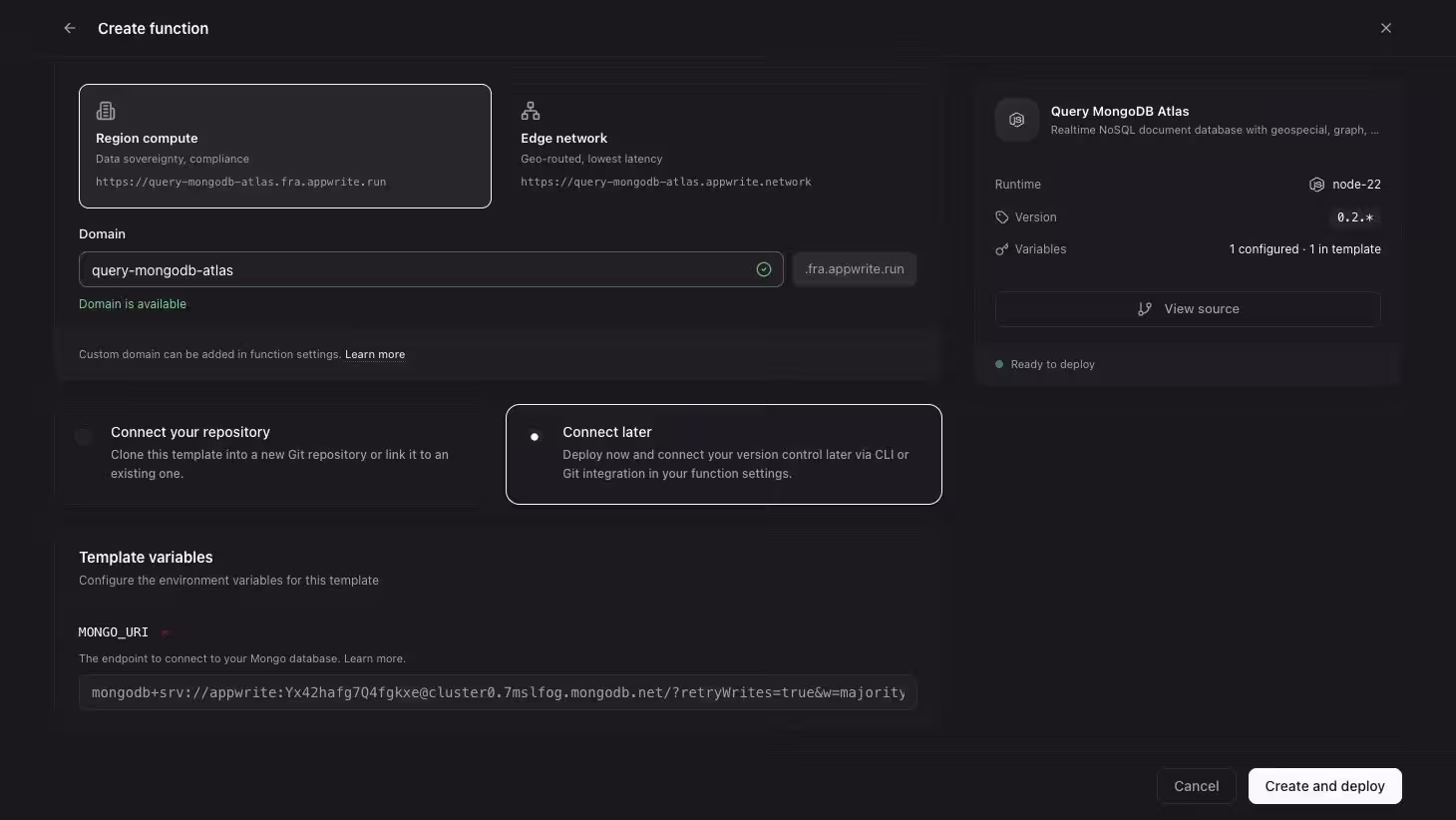Click the Version tag icon
This screenshot has height=820, width=1456.
click(x=1002, y=217)
